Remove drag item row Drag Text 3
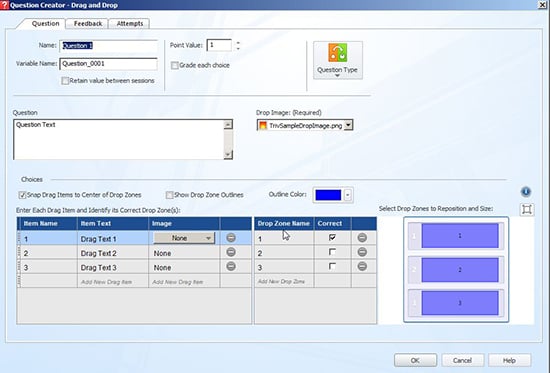Viewport: 550px width, 373px height. click(x=231, y=266)
